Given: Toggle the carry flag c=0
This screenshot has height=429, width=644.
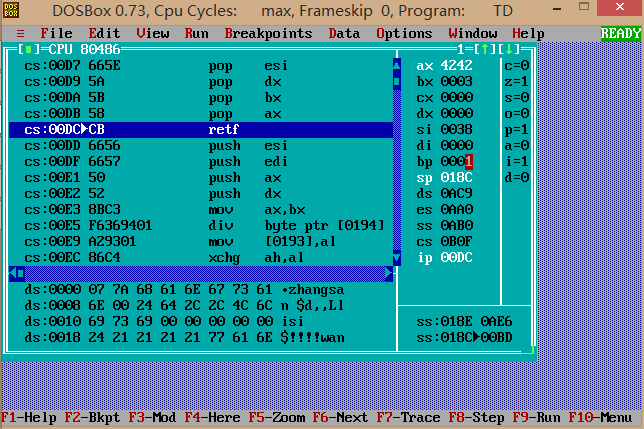Looking at the screenshot, I should point(517,66).
